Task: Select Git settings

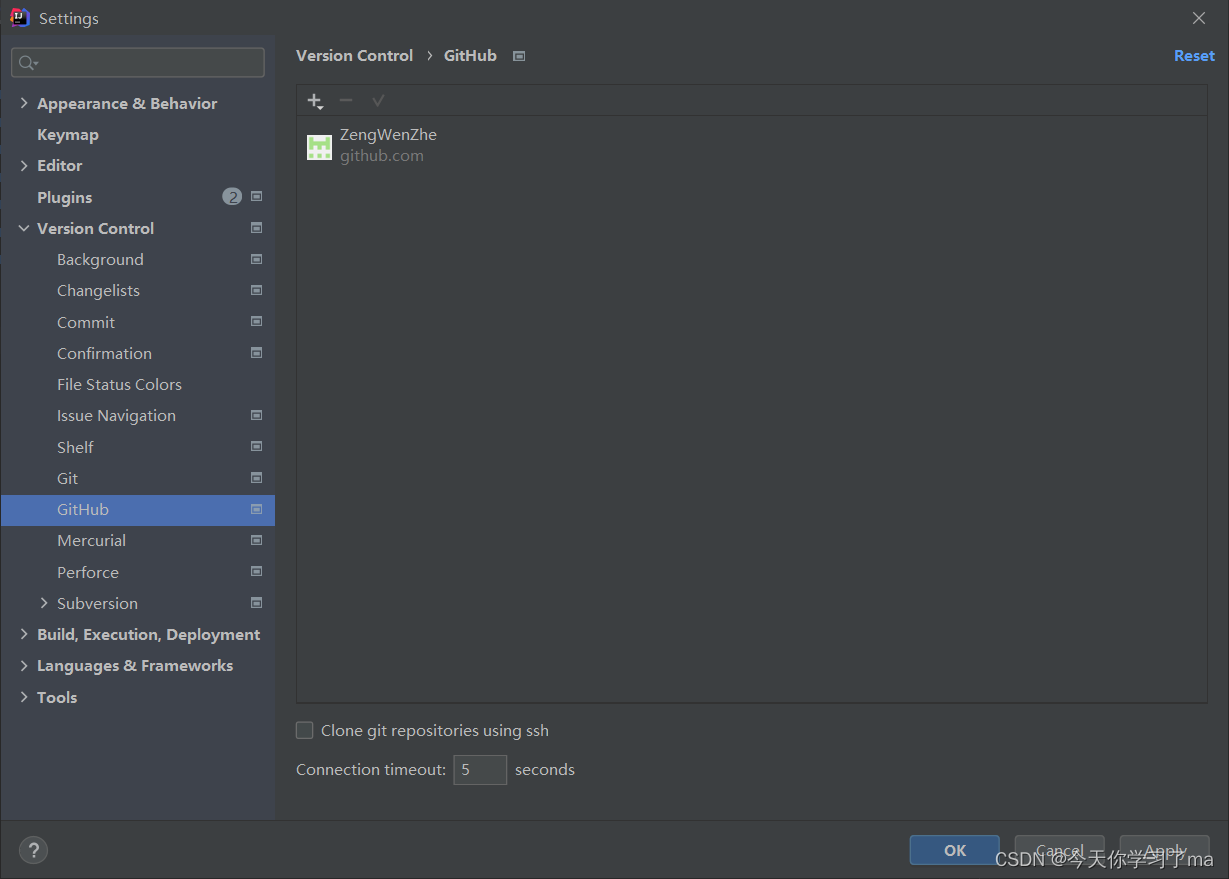Action: tap(67, 478)
